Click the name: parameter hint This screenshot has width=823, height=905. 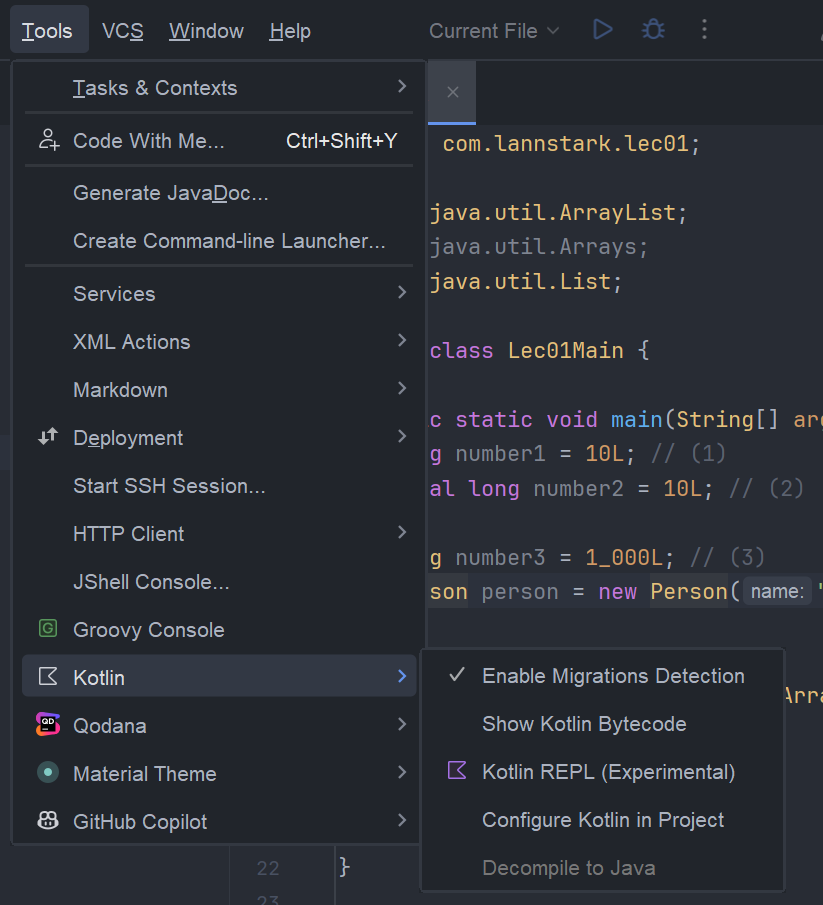point(777,592)
